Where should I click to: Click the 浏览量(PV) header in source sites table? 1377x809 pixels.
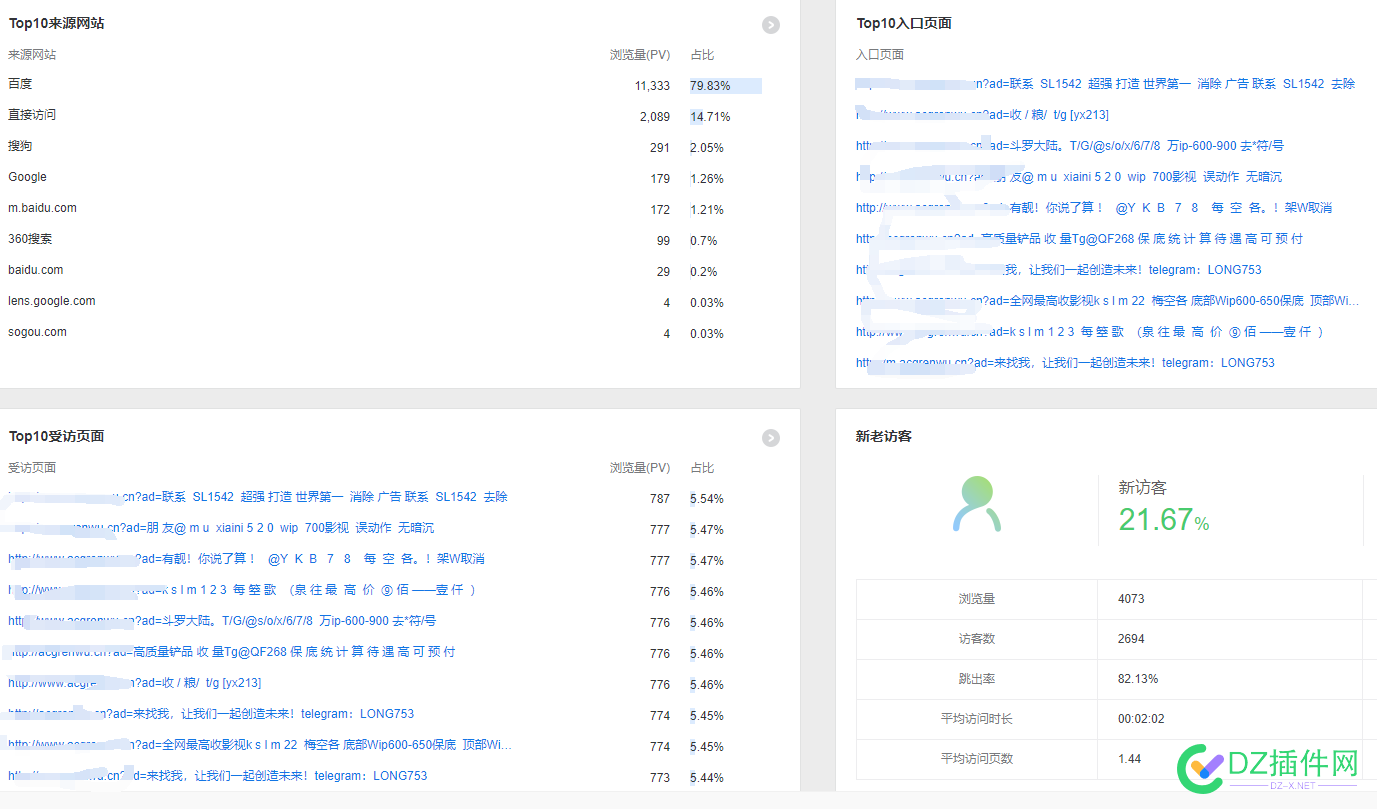tap(640, 55)
